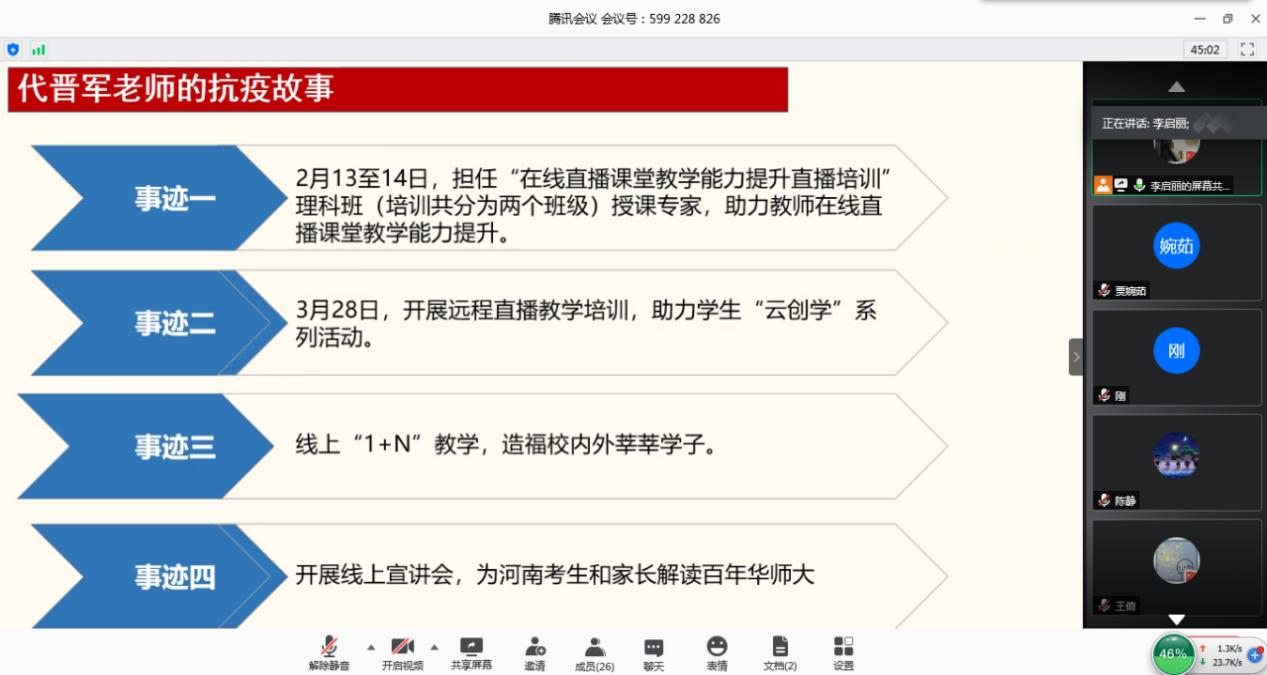1267x675 pixels.
Task: Open audio options arrow beside 解除静音
Action: [371, 646]
